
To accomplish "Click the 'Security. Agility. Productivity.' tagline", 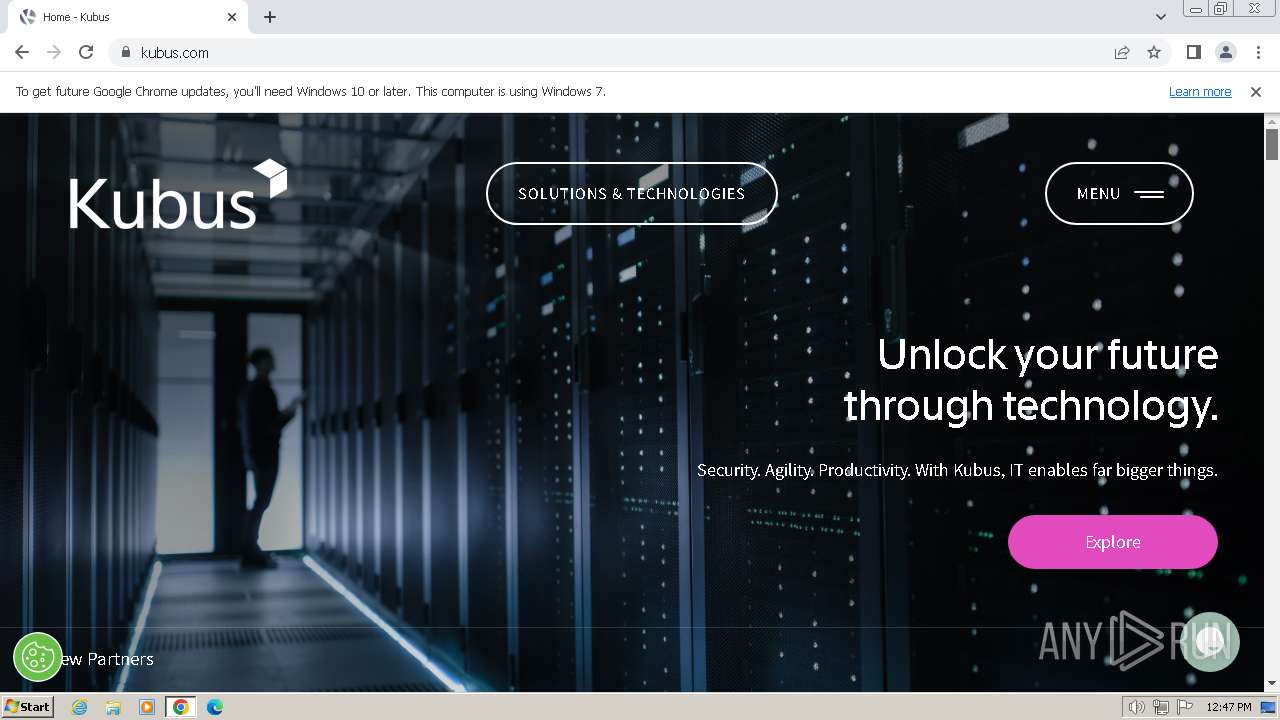I will [957, 470].
